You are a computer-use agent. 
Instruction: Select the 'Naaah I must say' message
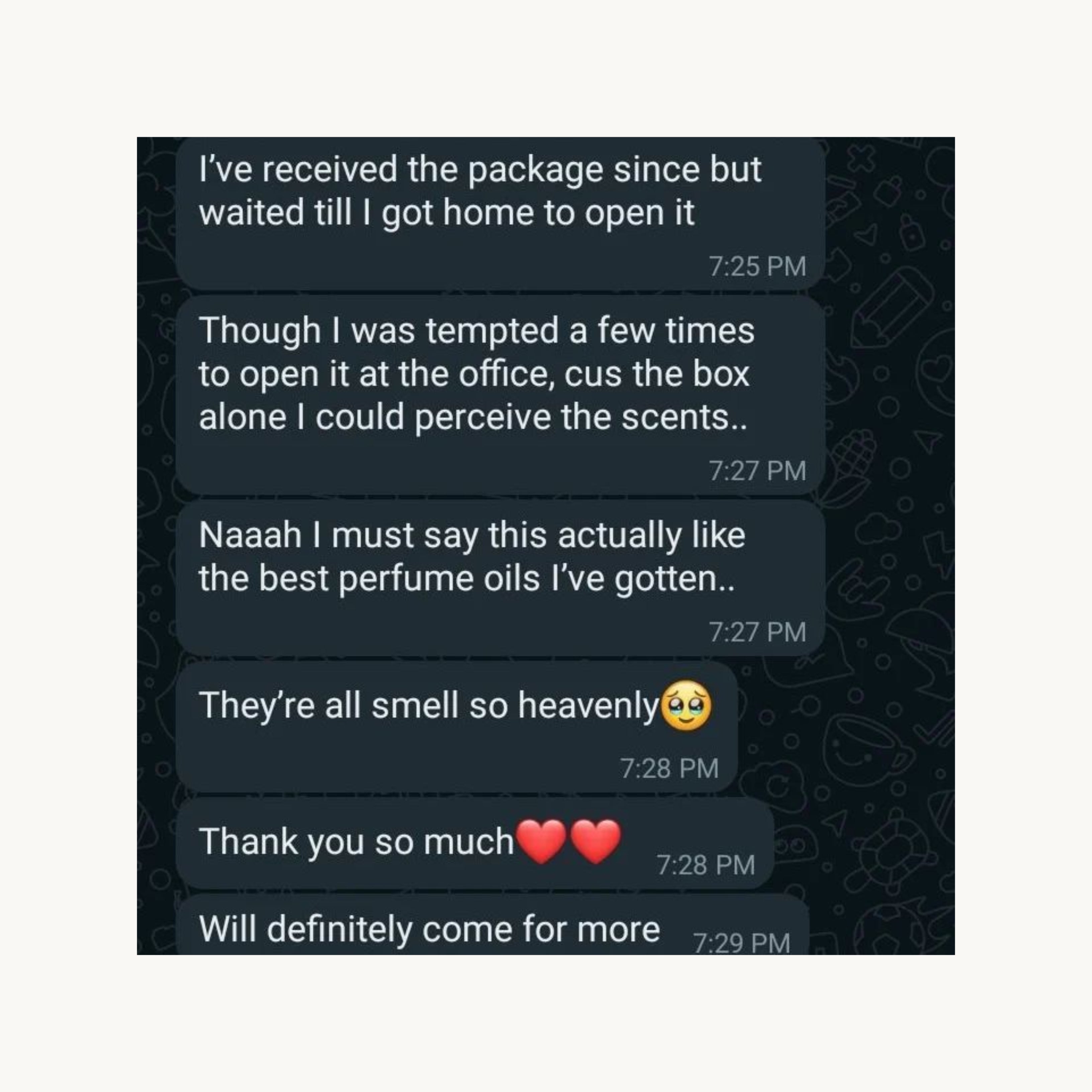pos(501,578)
